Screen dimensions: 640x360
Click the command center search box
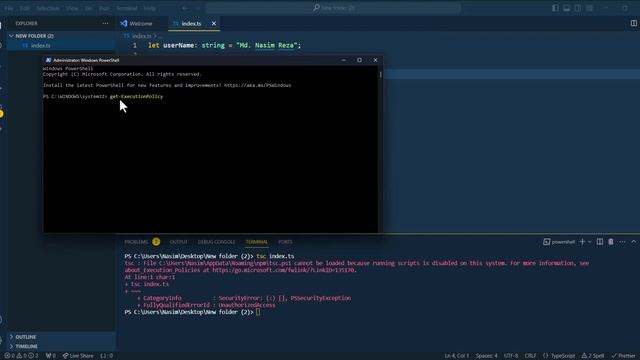[x=333, y=8]
